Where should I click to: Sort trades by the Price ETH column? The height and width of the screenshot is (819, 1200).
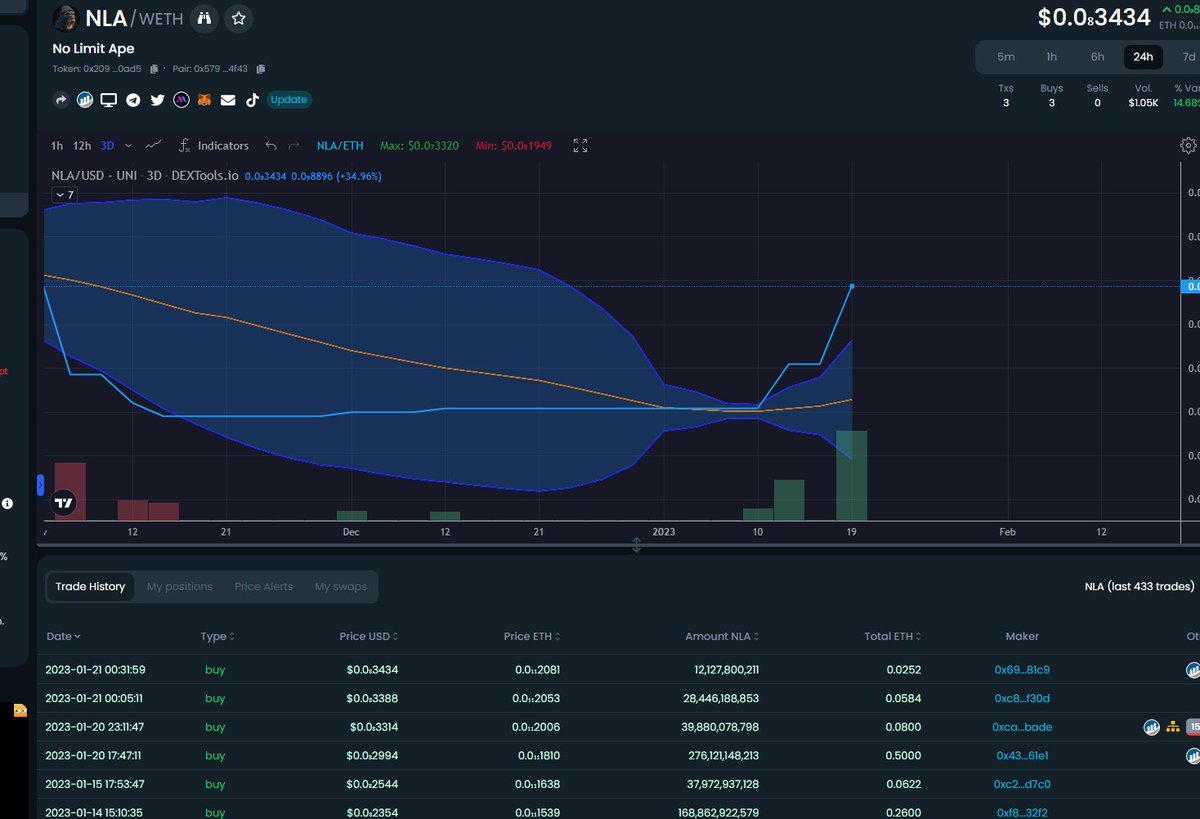pos(532,636)
